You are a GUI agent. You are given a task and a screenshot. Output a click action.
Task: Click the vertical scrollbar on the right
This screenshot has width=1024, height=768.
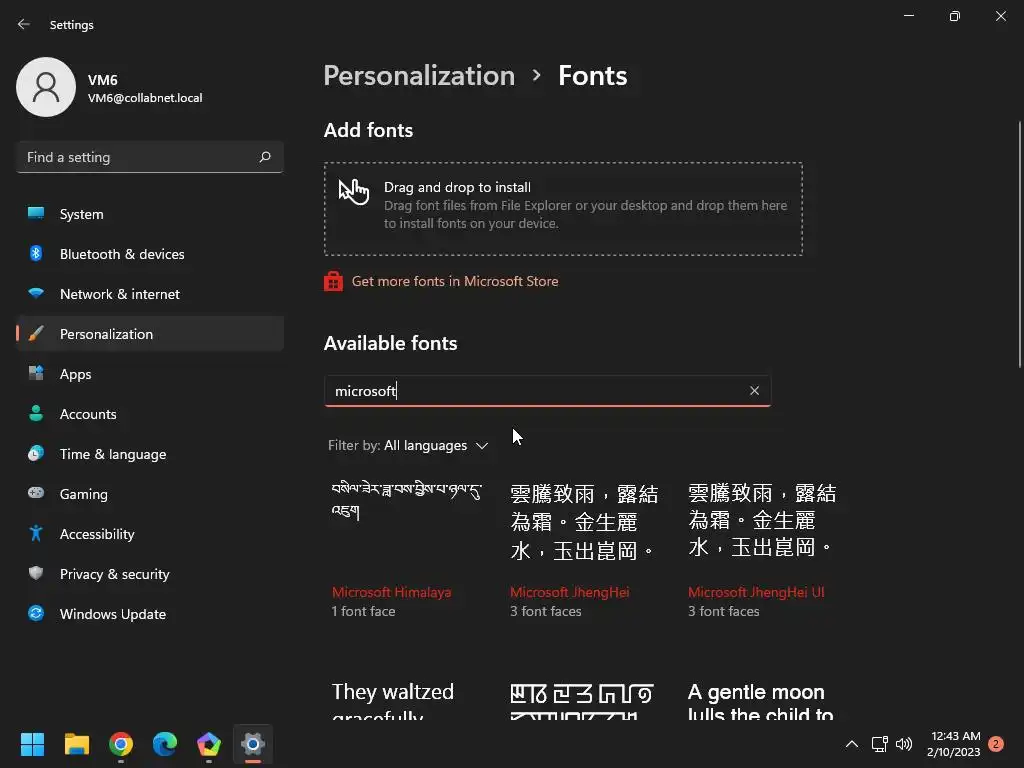1019,244
